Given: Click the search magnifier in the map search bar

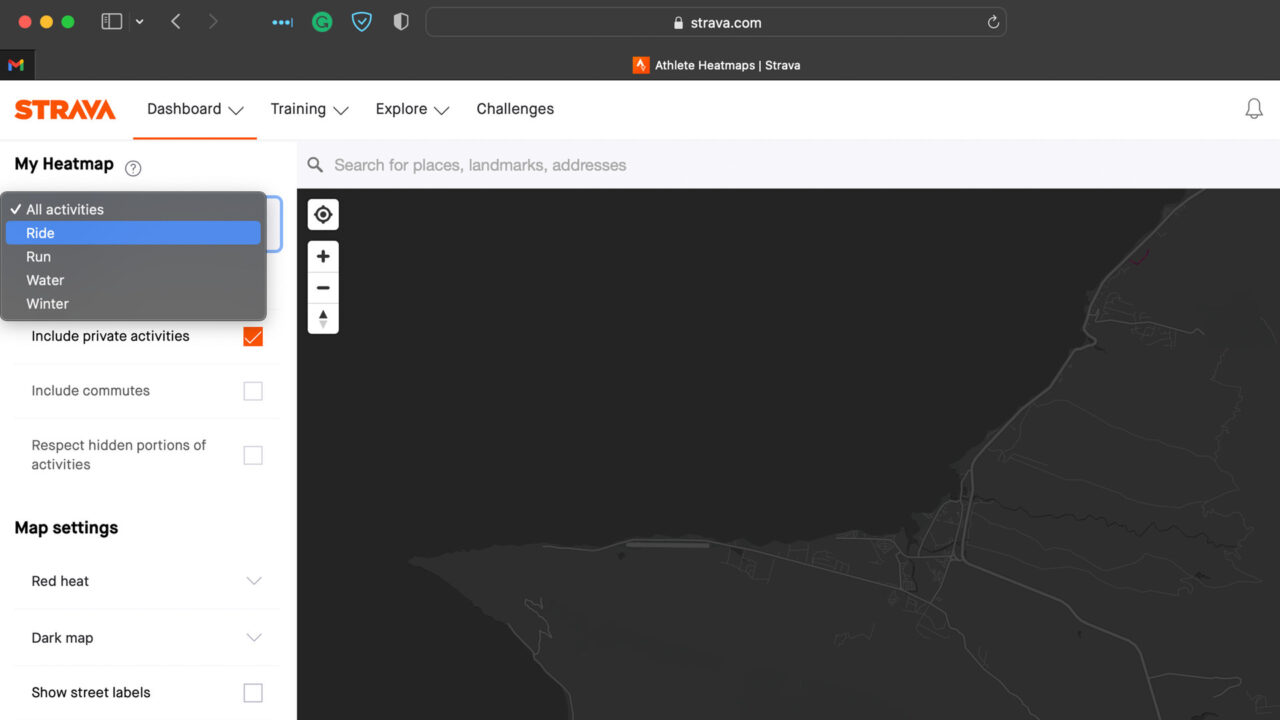Looking at the screenshot, I should point(314,164).
